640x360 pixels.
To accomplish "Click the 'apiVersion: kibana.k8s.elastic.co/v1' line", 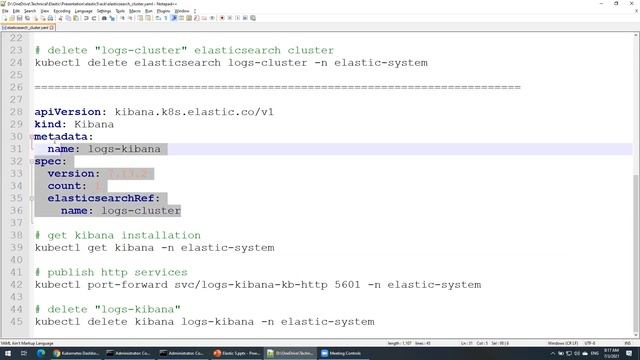I will [x=154, y=112].
